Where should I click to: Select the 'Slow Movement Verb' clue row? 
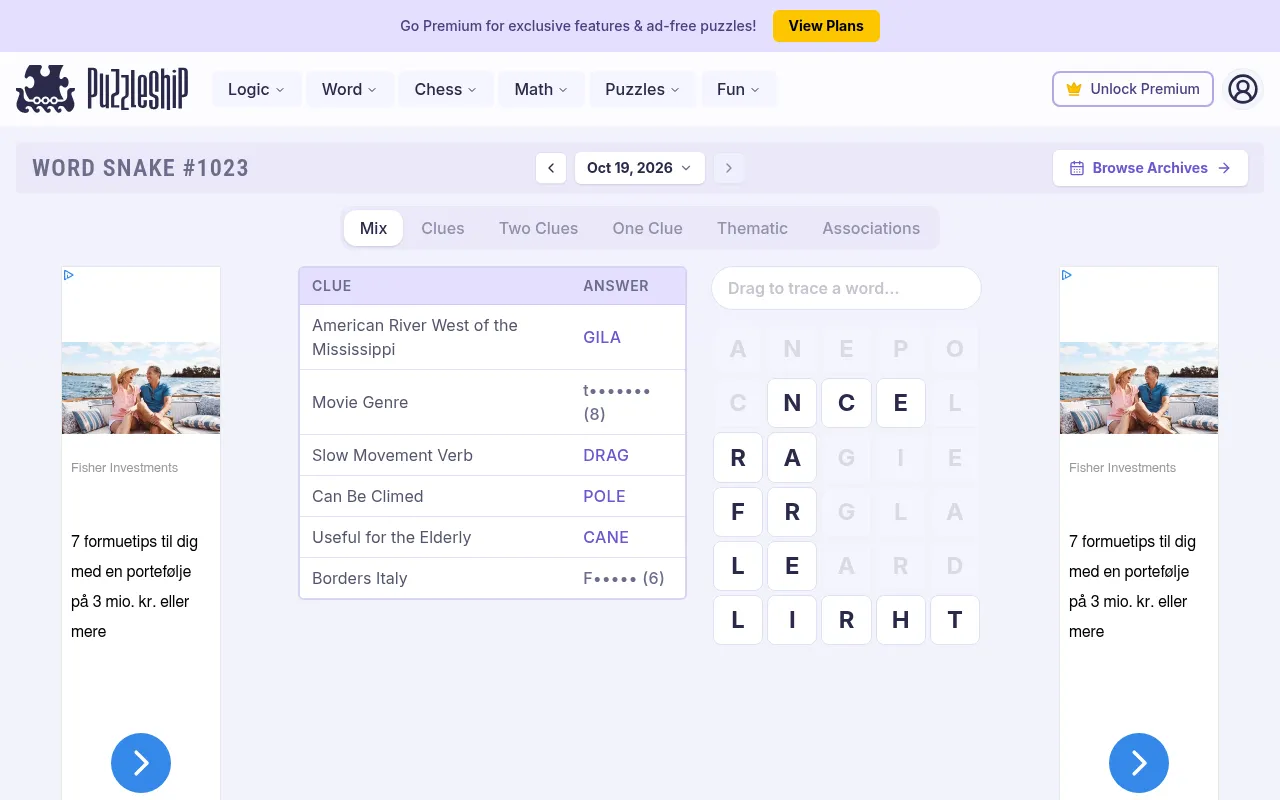pos(493,455)
